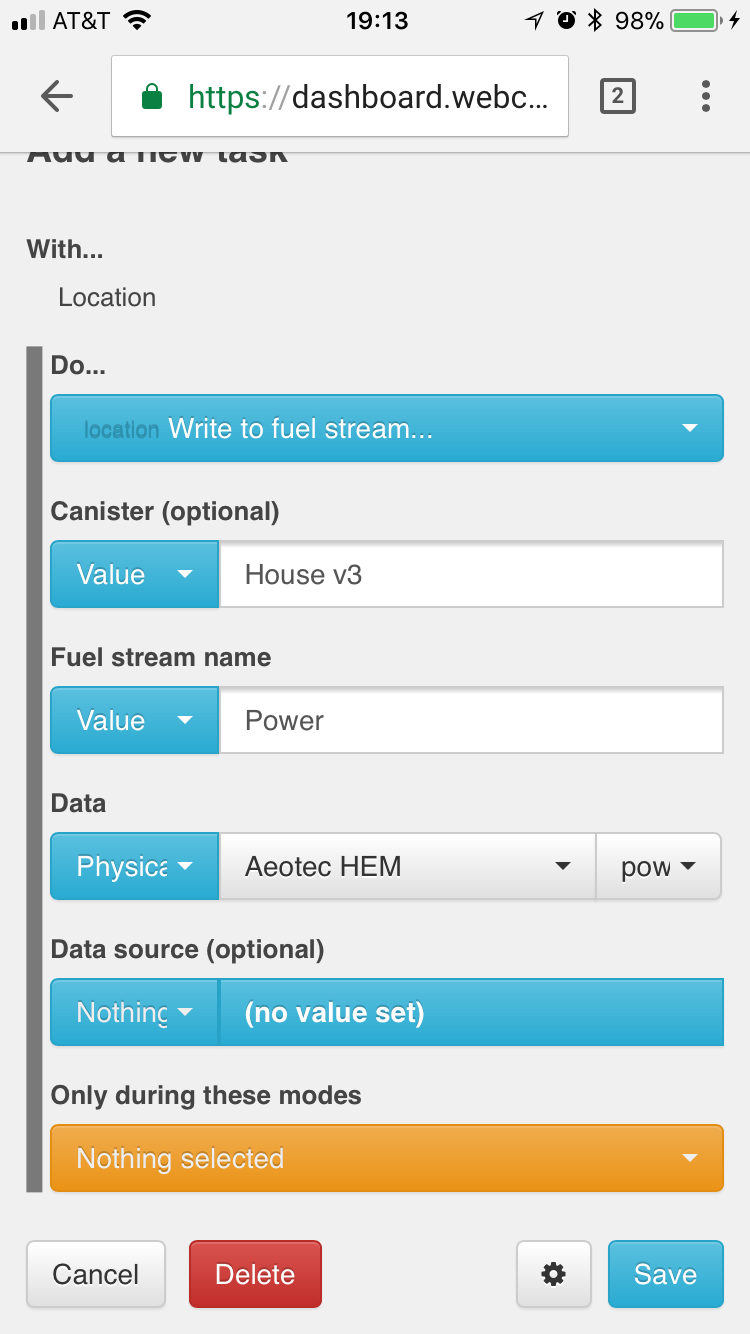Edit the Power fuel stream name field

pos(471,720)
